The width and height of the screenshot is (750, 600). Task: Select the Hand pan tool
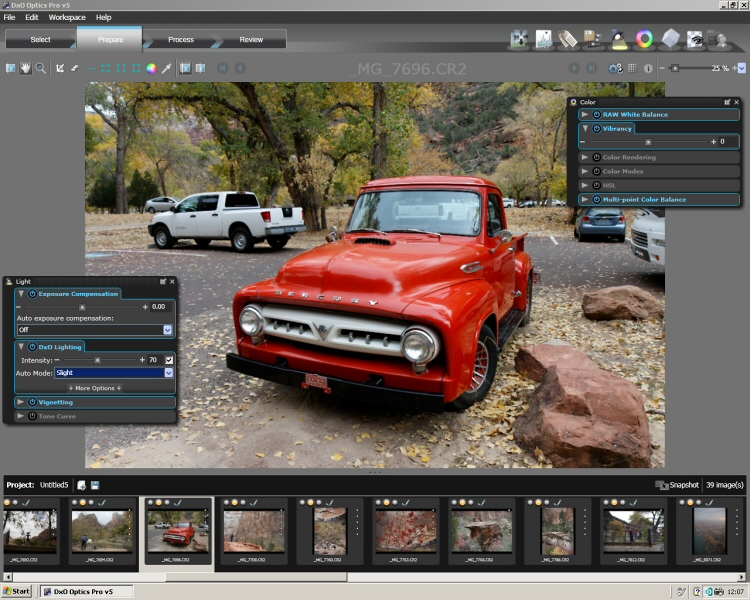point(25,68)
